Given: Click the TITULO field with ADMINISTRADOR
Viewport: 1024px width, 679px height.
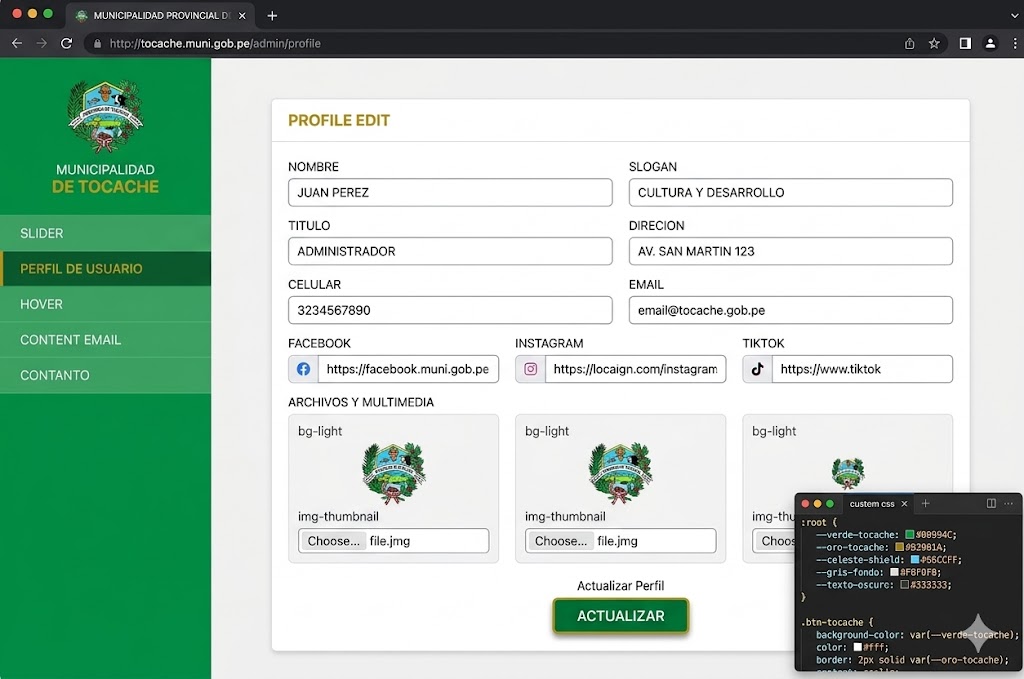Looking at the screenshot, I should (450, 251).
